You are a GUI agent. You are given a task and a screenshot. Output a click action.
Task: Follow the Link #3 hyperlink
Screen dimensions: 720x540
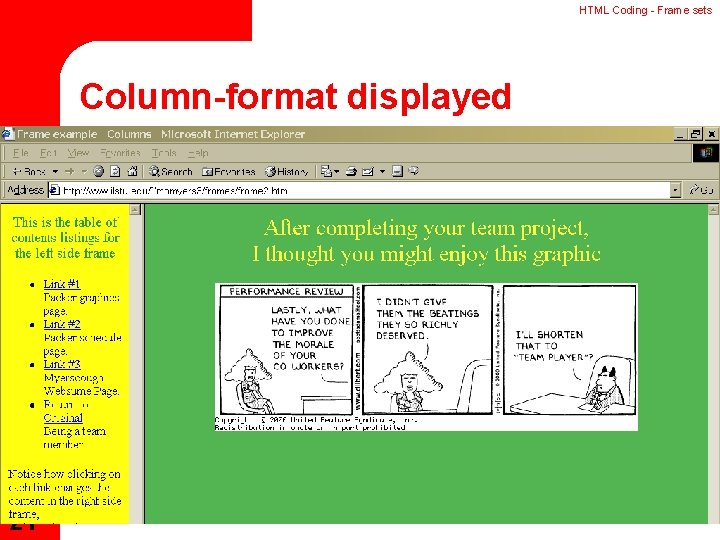[62, 364]
